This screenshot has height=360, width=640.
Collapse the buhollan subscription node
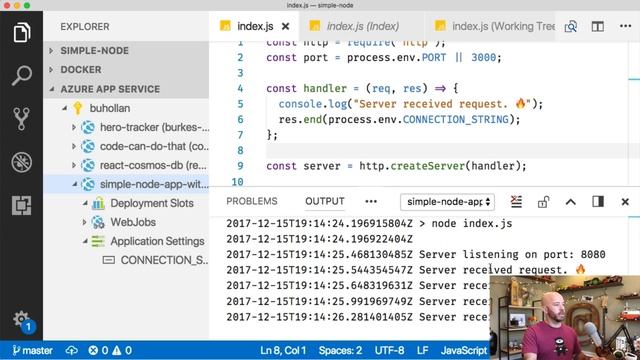(64, 108)
